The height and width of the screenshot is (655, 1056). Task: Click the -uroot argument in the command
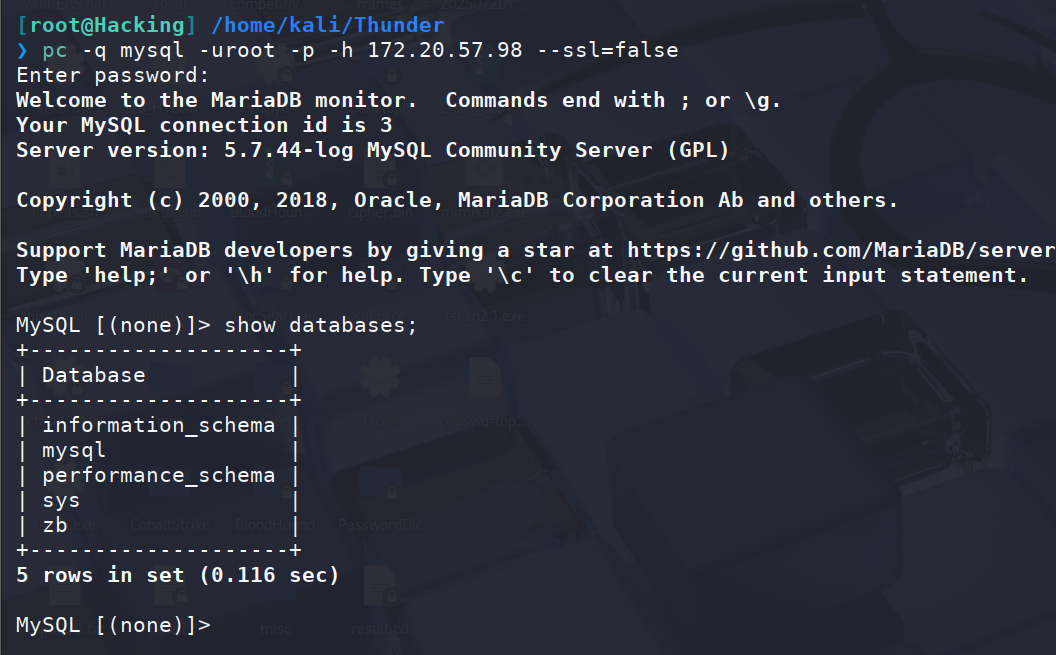tap(237, 50)
